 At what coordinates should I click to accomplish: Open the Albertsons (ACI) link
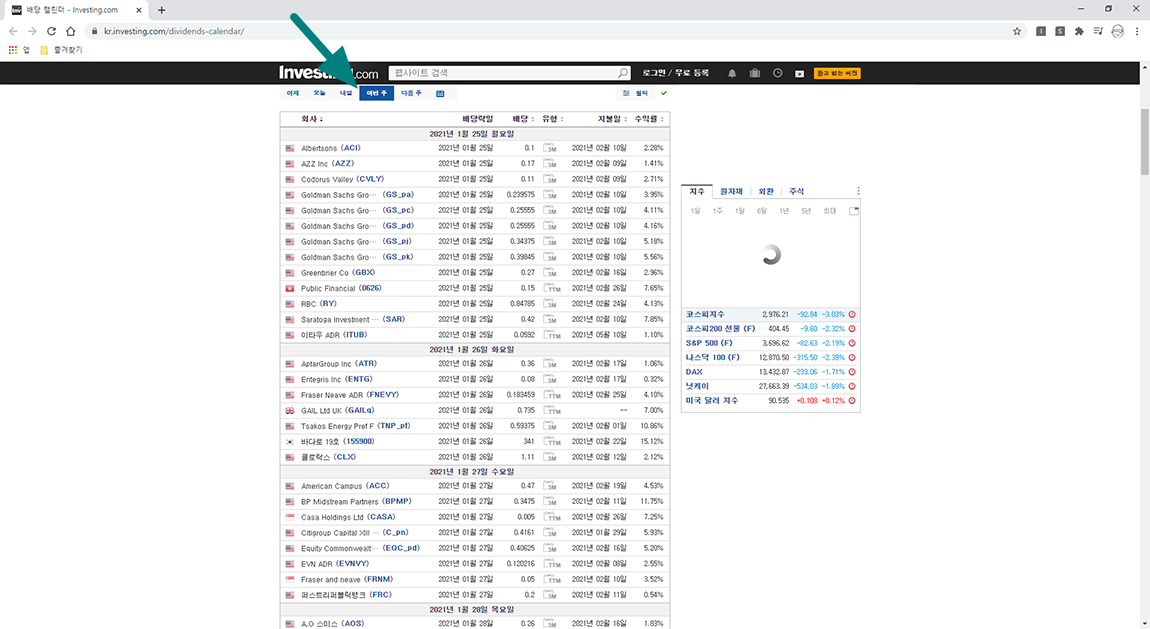(x=331, y=148)
